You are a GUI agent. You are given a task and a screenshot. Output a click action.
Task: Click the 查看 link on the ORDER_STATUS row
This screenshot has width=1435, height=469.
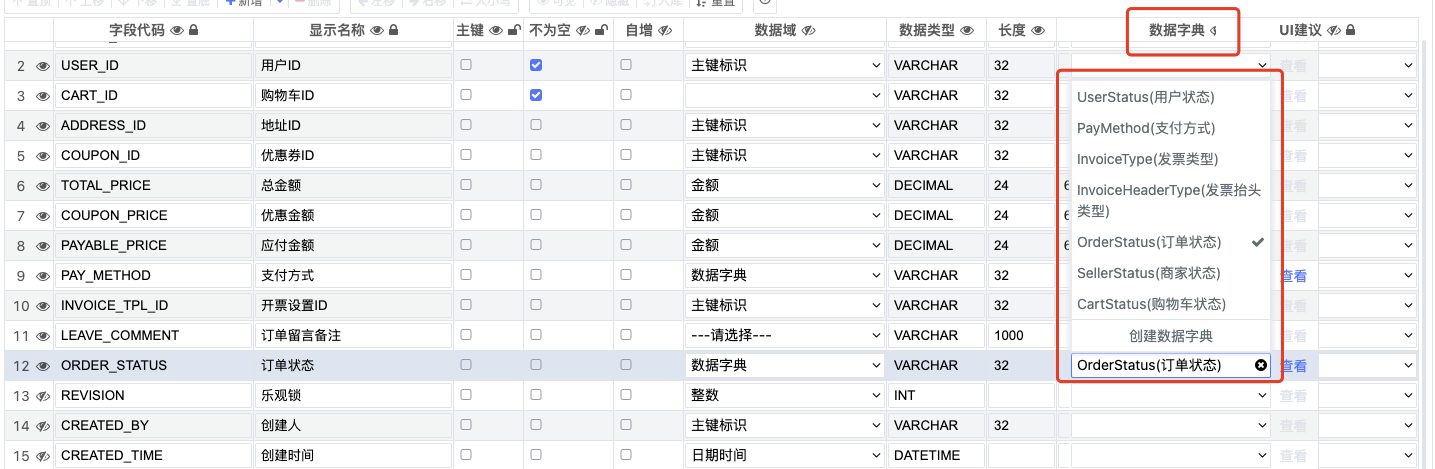point(1294,366)
